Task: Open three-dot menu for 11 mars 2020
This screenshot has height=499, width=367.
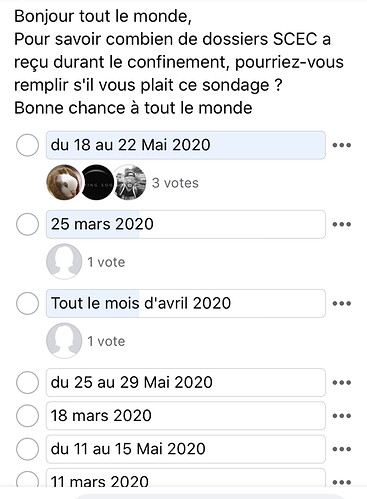Action: pyautogui.click(x=342, y=482)
